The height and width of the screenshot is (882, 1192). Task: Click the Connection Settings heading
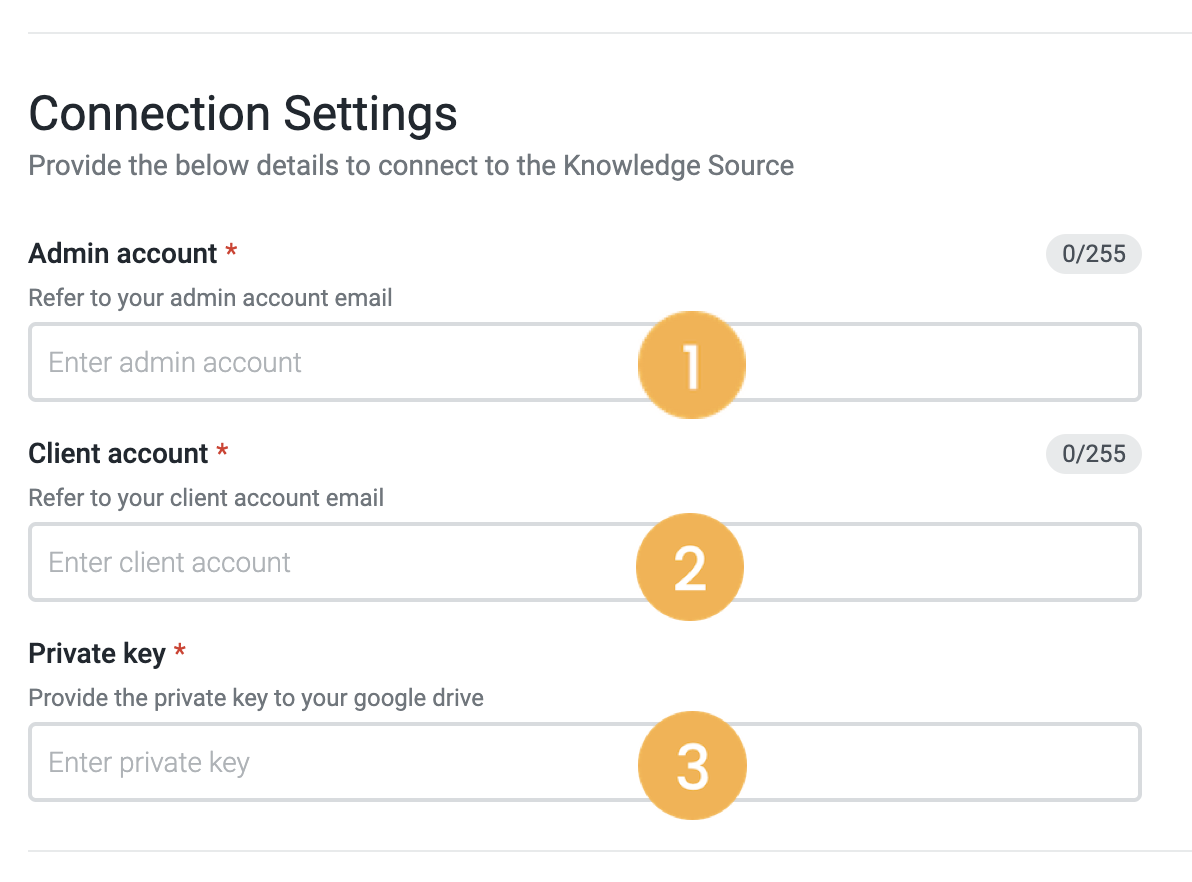click(243, 114)
